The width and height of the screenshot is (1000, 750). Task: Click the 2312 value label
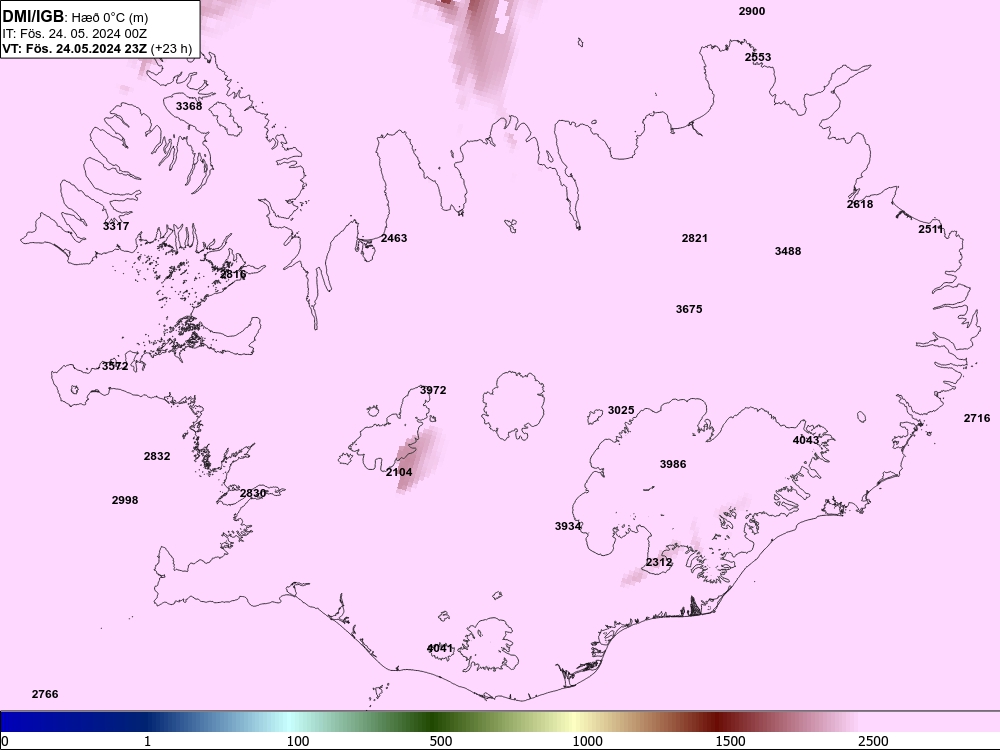(x=659, y=562)
